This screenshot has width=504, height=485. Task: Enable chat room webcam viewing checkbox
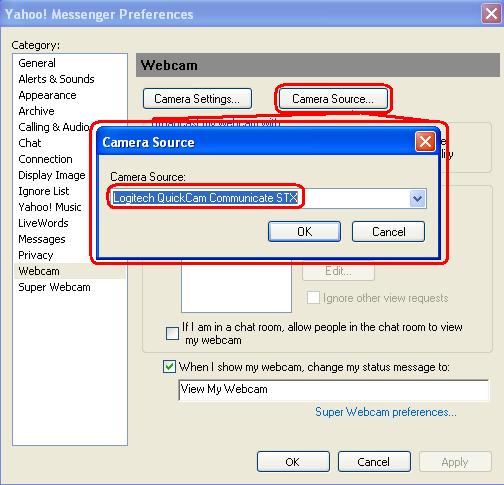[172, 333]
